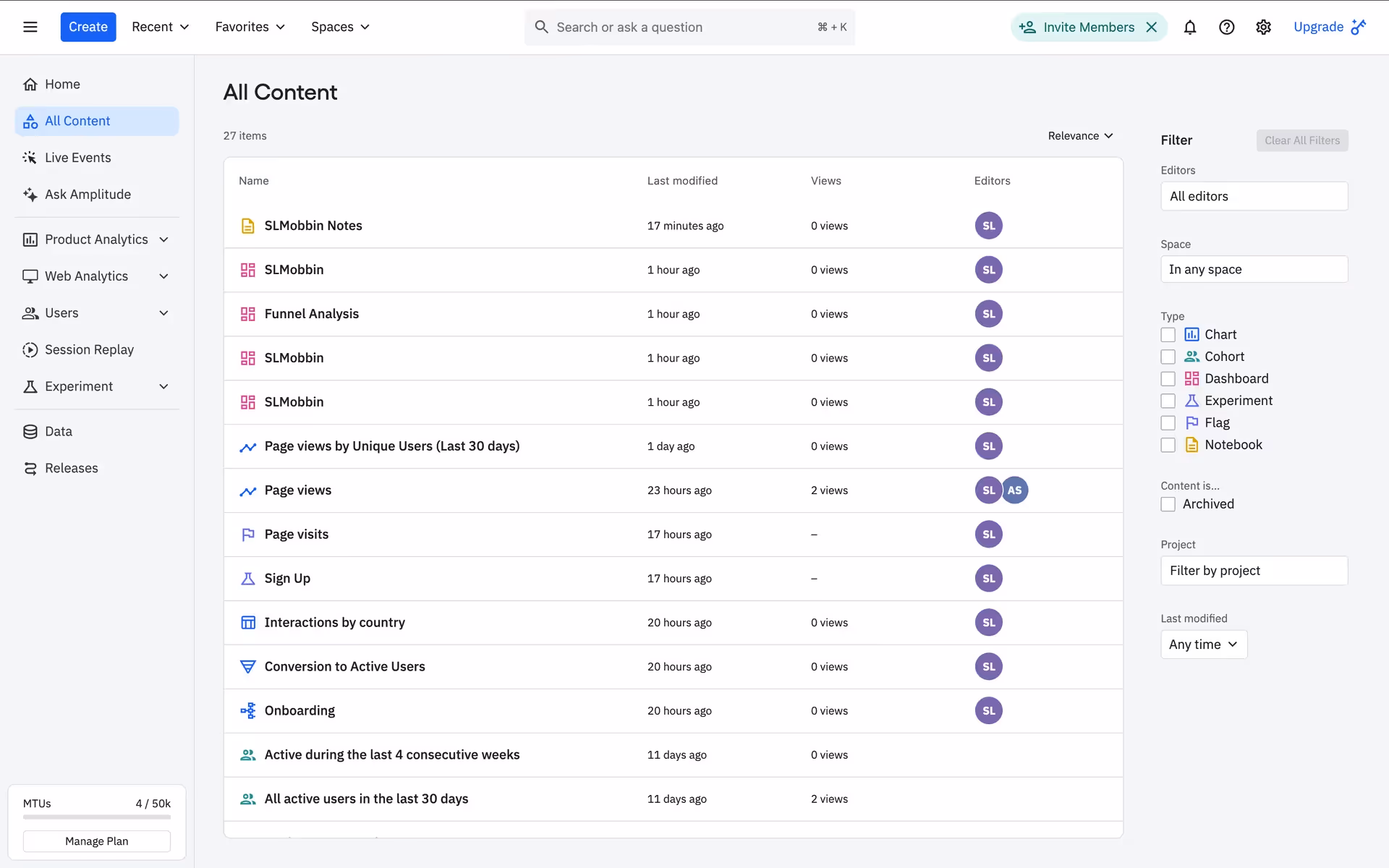
Task: Expand the Product Analytics sidebar section
Action: pyautogui.click(x=95, y=239)
